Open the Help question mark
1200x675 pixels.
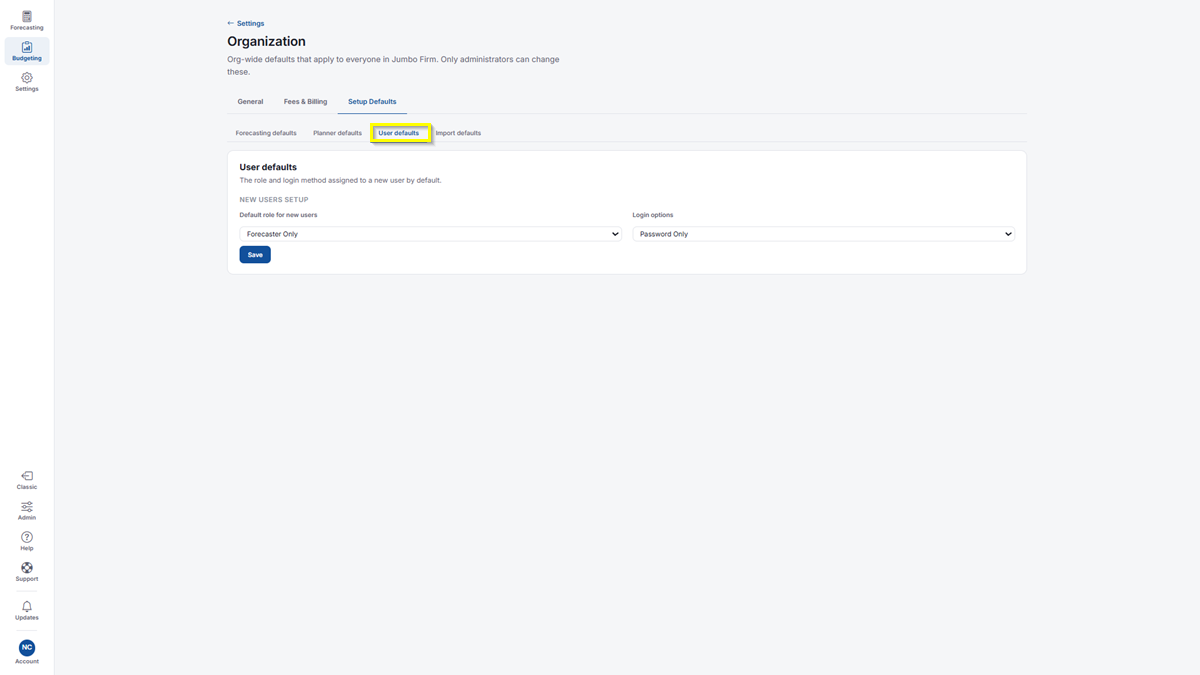pyautogui.click(x=27, y=541)
